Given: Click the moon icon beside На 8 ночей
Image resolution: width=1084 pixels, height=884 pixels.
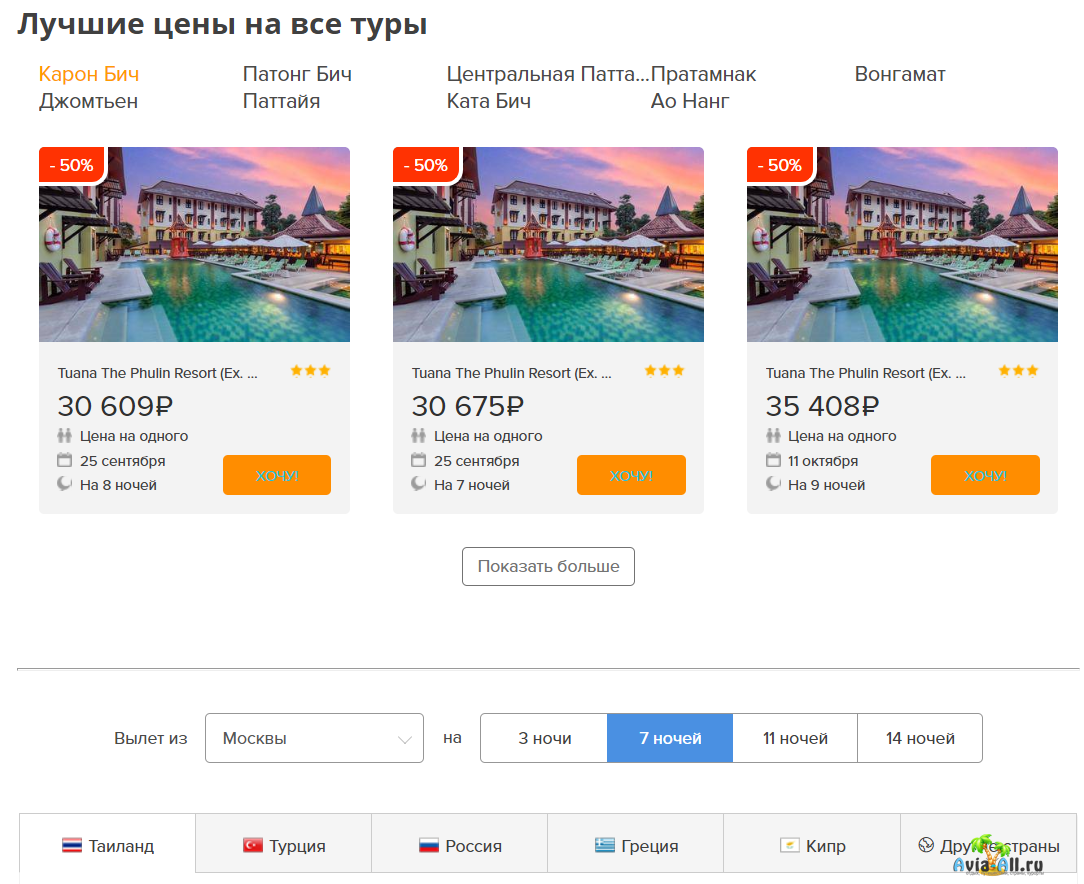Looking at the screenshot, I should pyautogui.click(x=65, y=484).
